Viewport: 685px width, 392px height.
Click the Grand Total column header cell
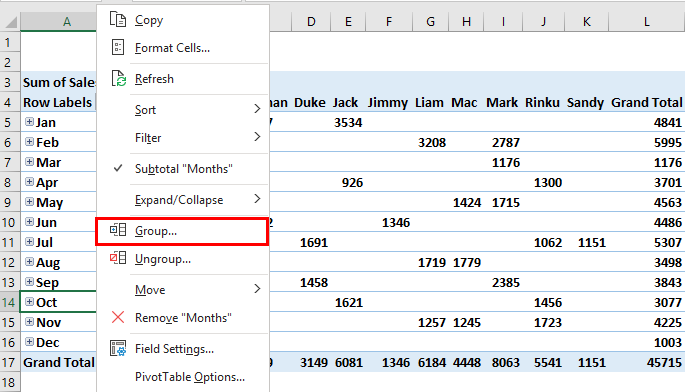click(647, 103)
